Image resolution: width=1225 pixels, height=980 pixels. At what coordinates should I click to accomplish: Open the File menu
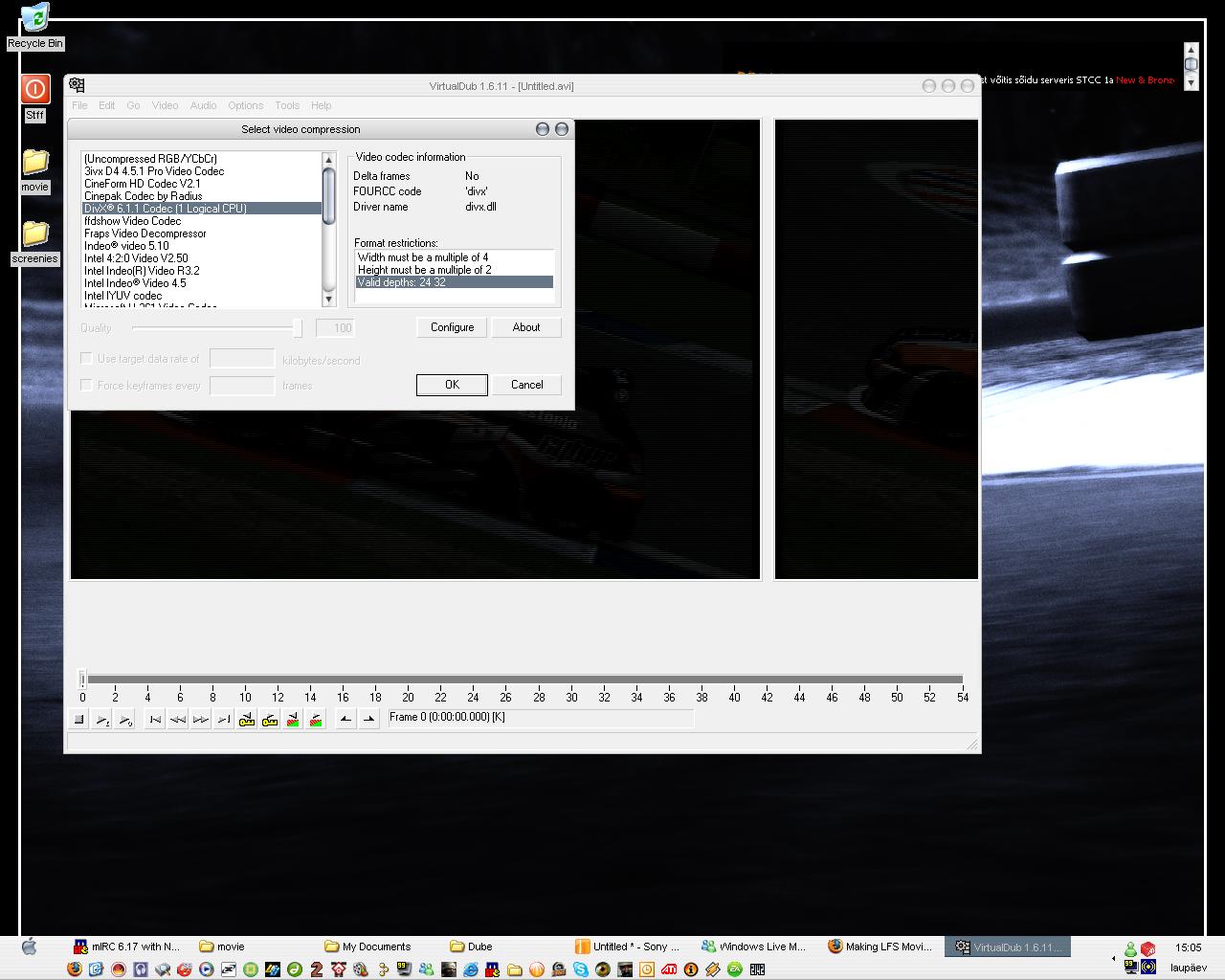coord(79,105)
